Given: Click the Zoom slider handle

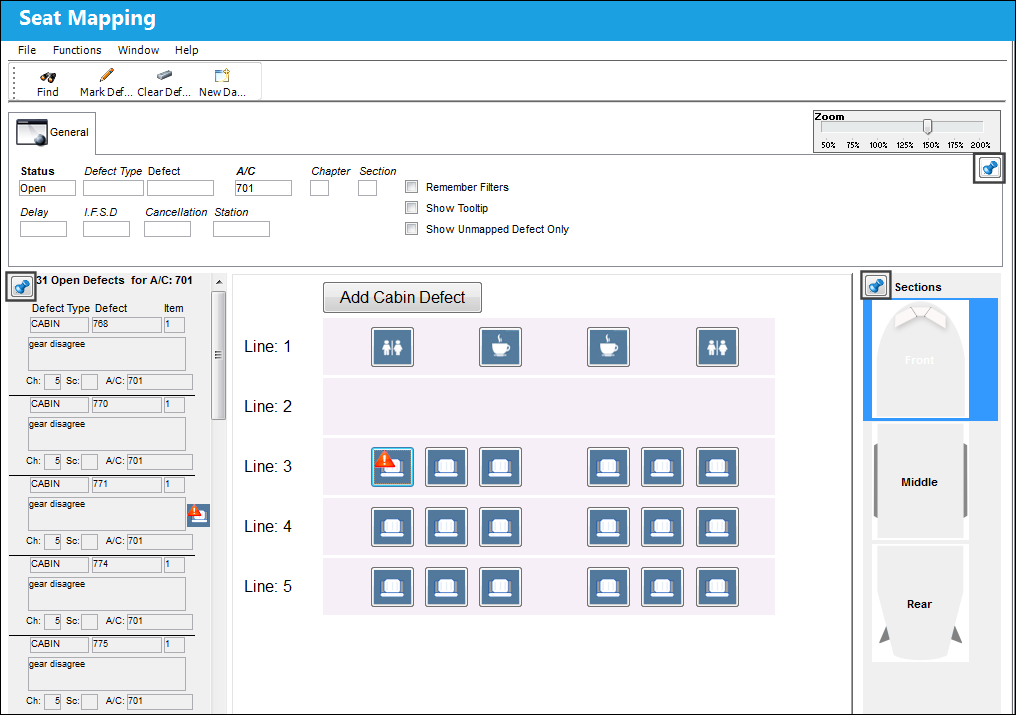Looking at the screenshot, I should click(x=927, y=126).
